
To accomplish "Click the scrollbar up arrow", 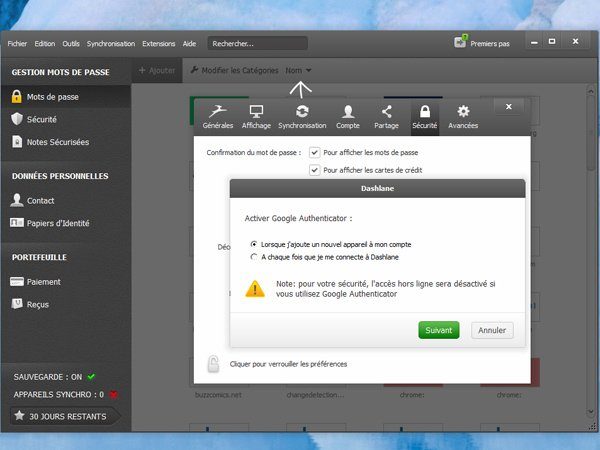I will click(x=591, y=91).
